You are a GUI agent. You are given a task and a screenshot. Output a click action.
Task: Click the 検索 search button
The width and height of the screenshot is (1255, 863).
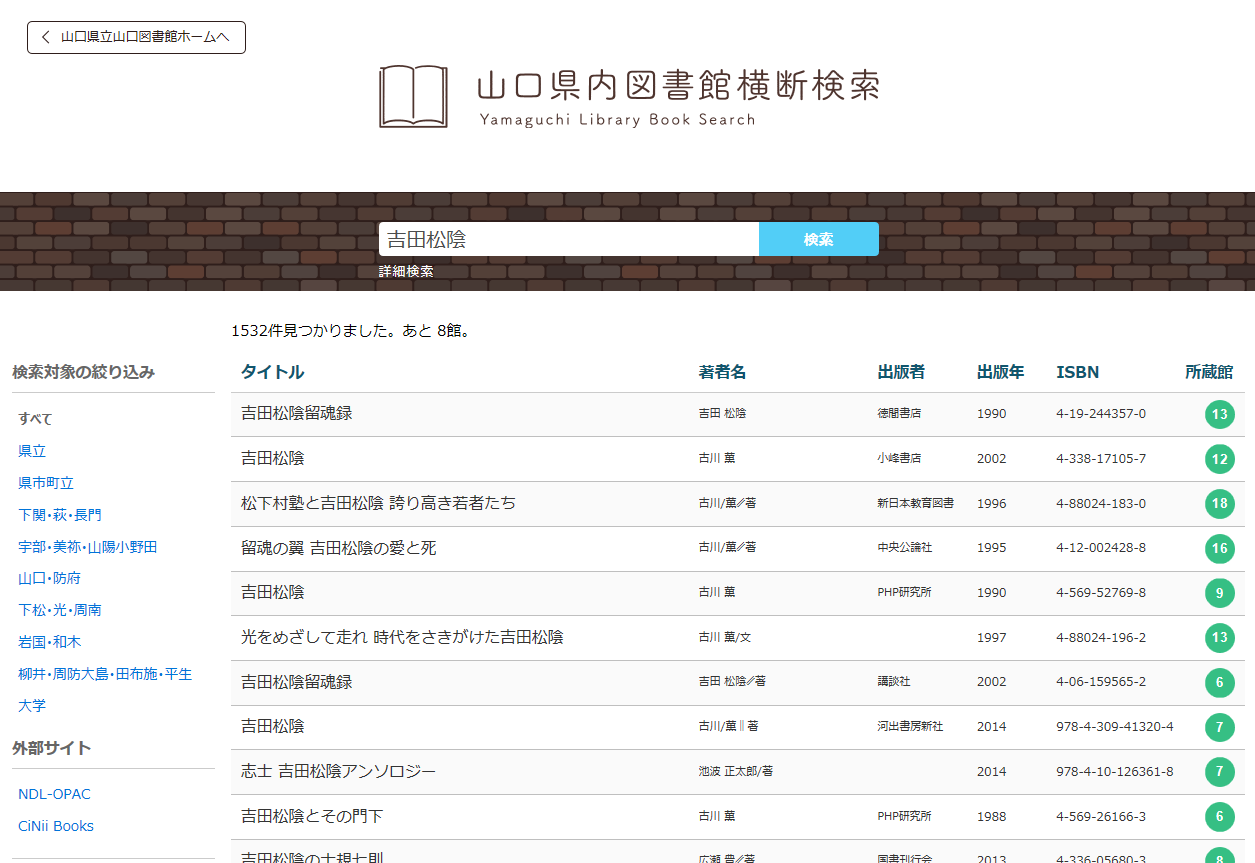tap(818, 239)
